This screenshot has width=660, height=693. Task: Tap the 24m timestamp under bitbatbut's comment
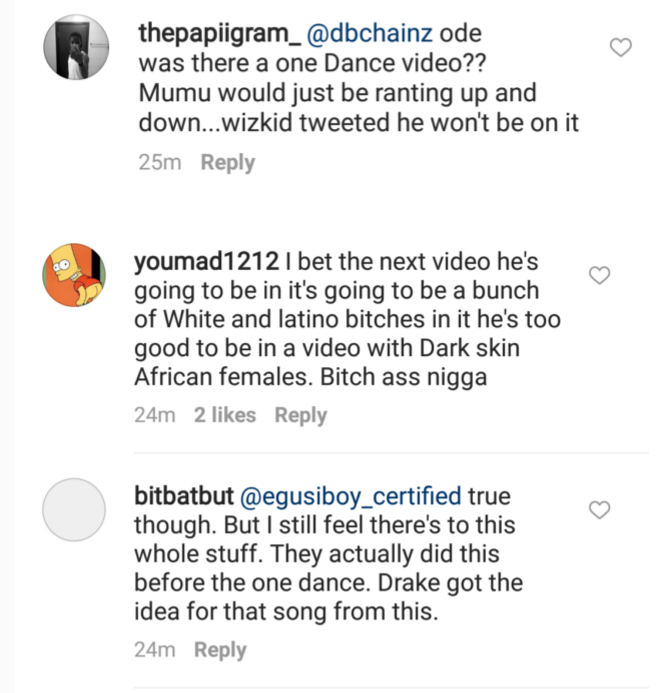154,650
